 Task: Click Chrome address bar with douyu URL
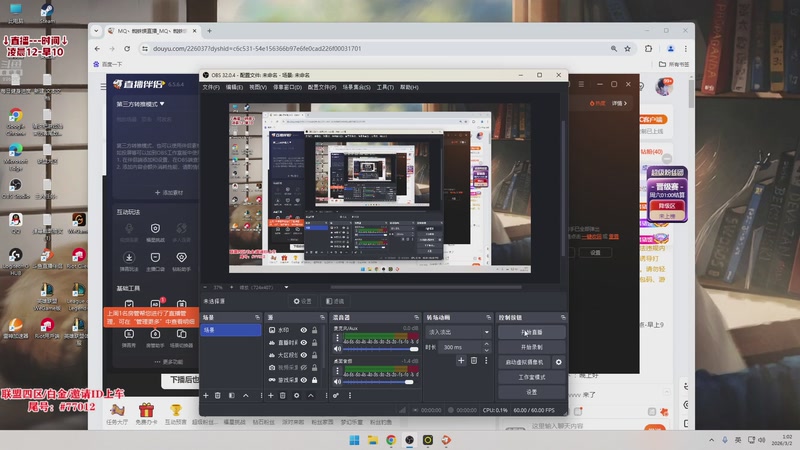pos(375,48)
